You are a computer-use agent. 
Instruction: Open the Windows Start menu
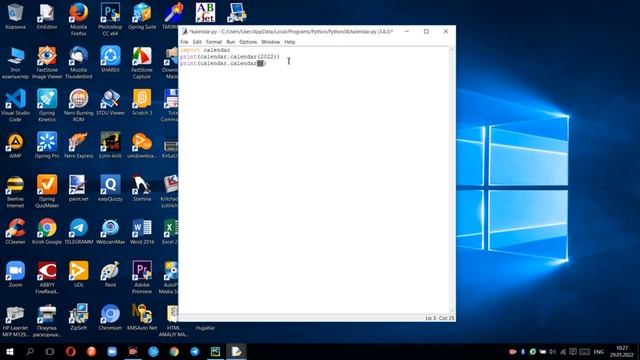coord(9,351)
